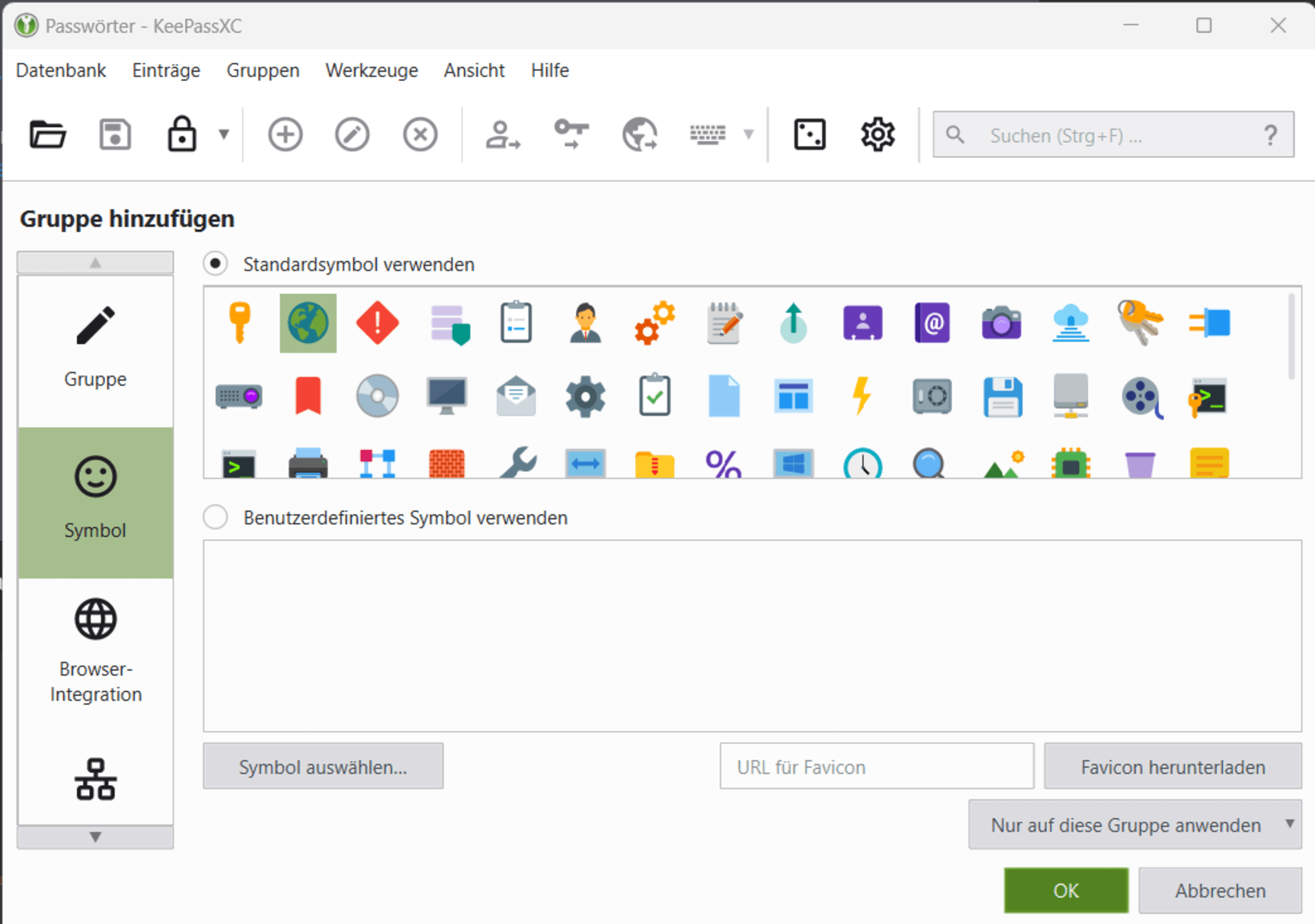Select the notepad with pencil symbol
This screenshot has height=924, width=1315.
tap(724, 323)
